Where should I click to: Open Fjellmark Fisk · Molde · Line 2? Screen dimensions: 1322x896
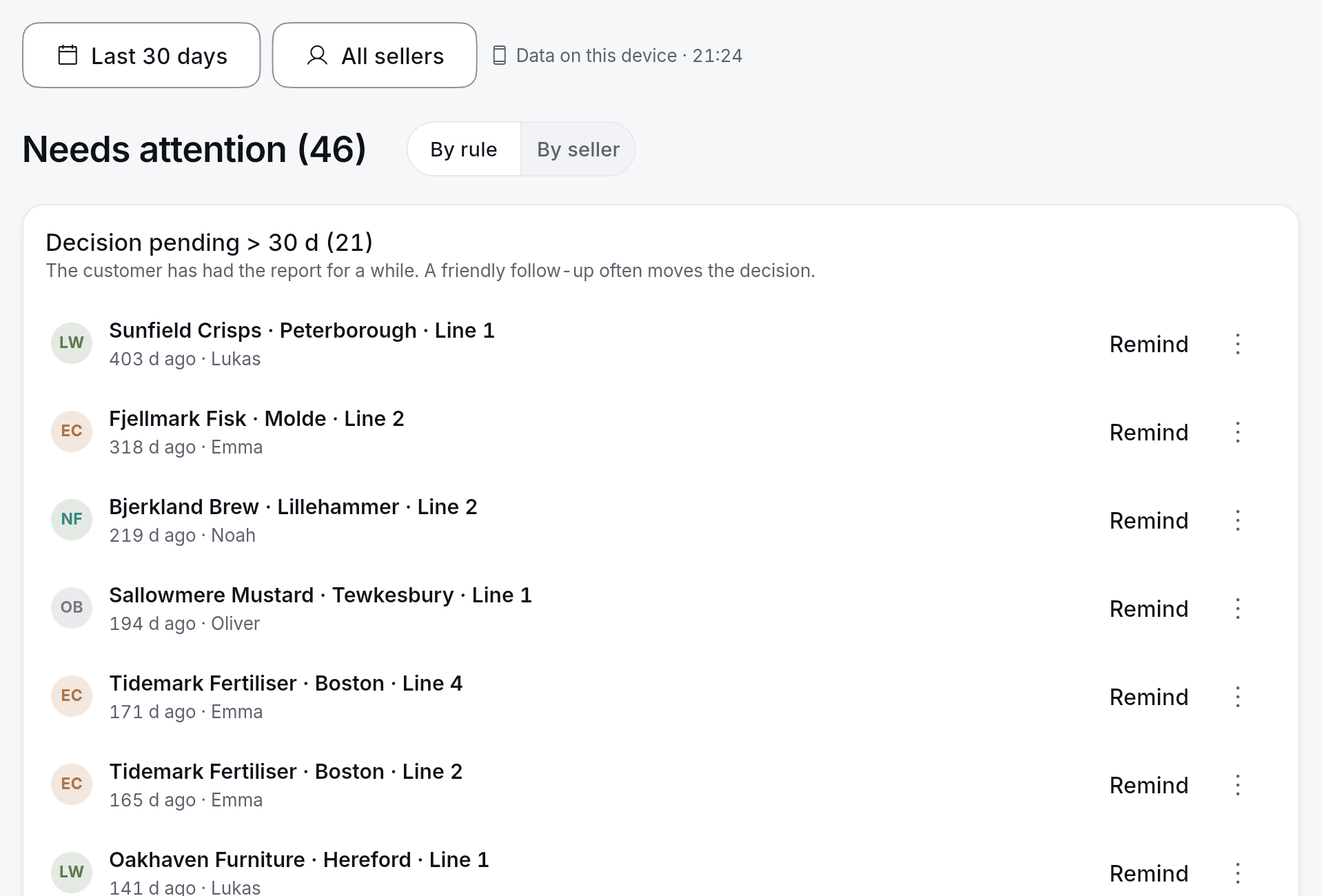256,418
